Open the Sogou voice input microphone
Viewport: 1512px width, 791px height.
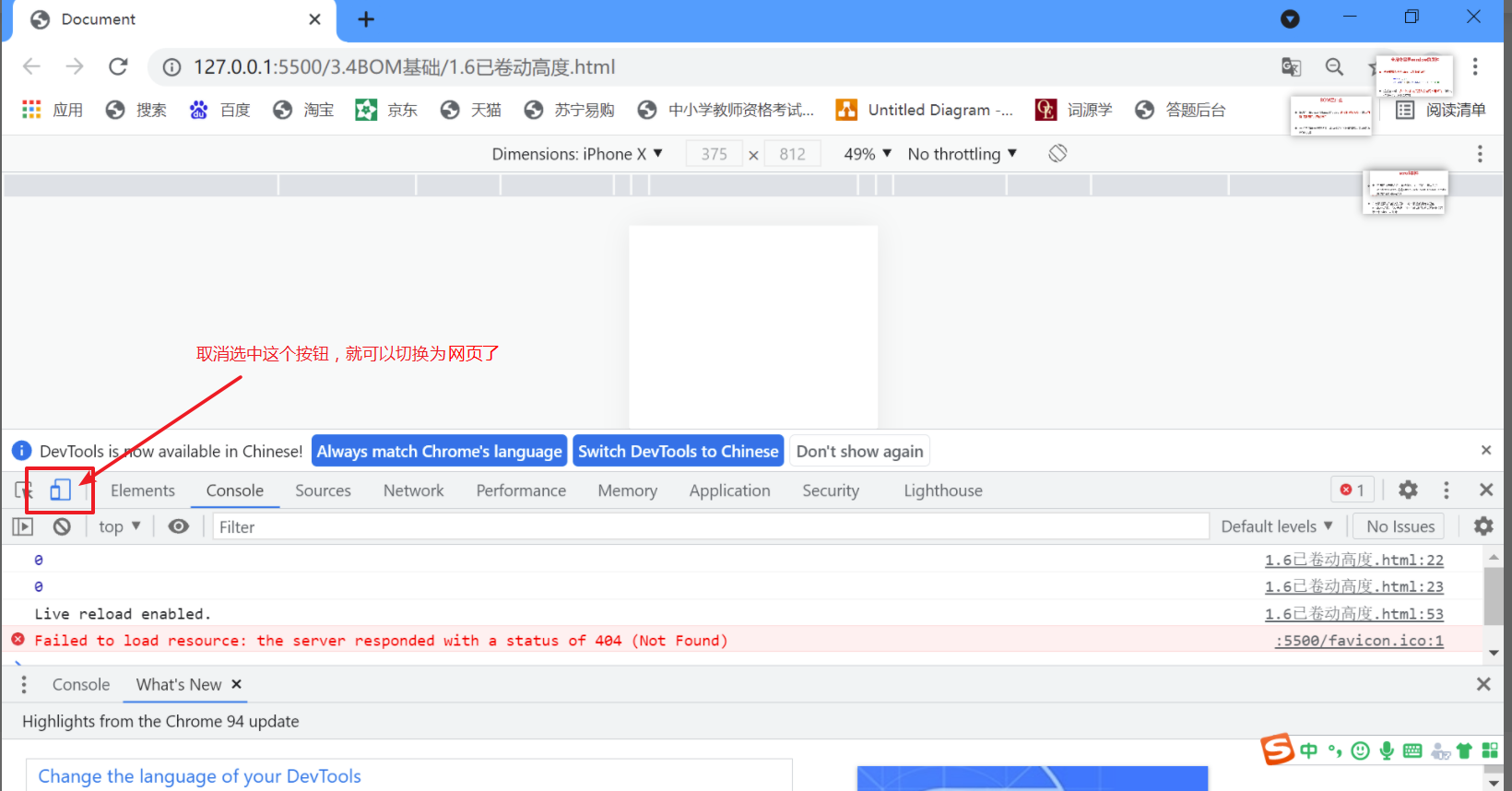[1387, 750]
